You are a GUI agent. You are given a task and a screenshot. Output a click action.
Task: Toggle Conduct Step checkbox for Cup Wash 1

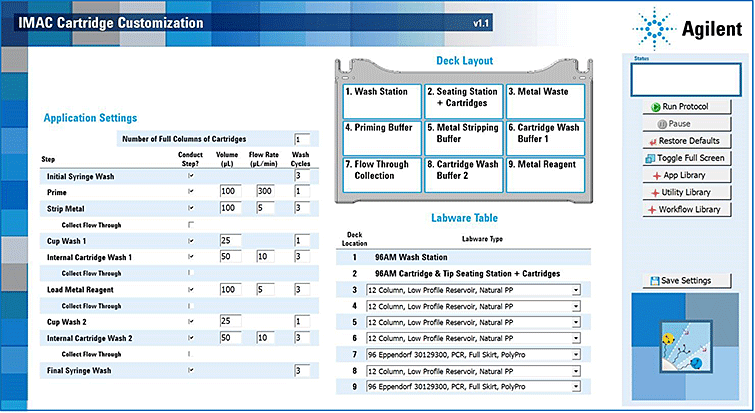[191, 241]
